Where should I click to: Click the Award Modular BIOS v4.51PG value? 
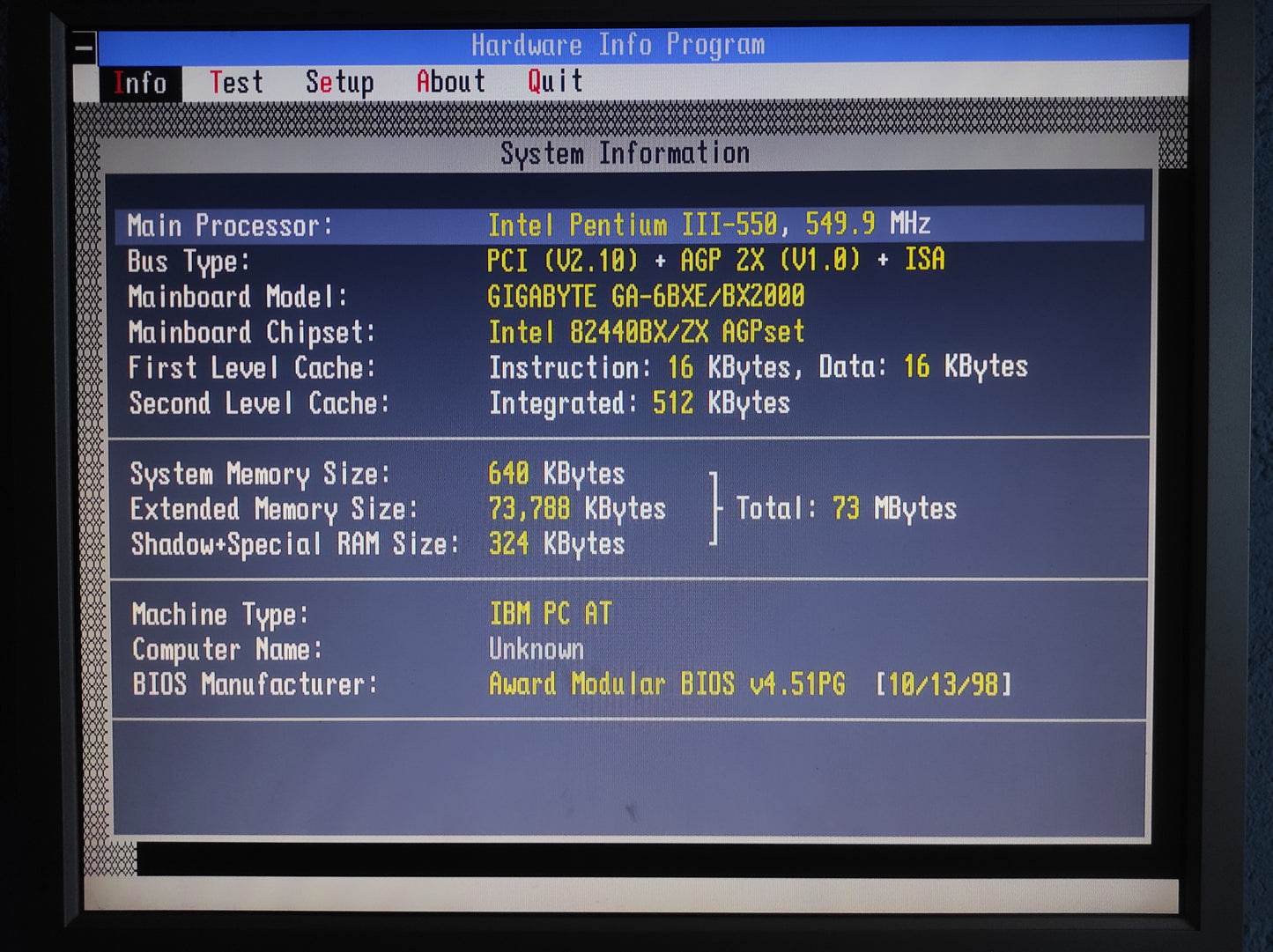(667, 684)
